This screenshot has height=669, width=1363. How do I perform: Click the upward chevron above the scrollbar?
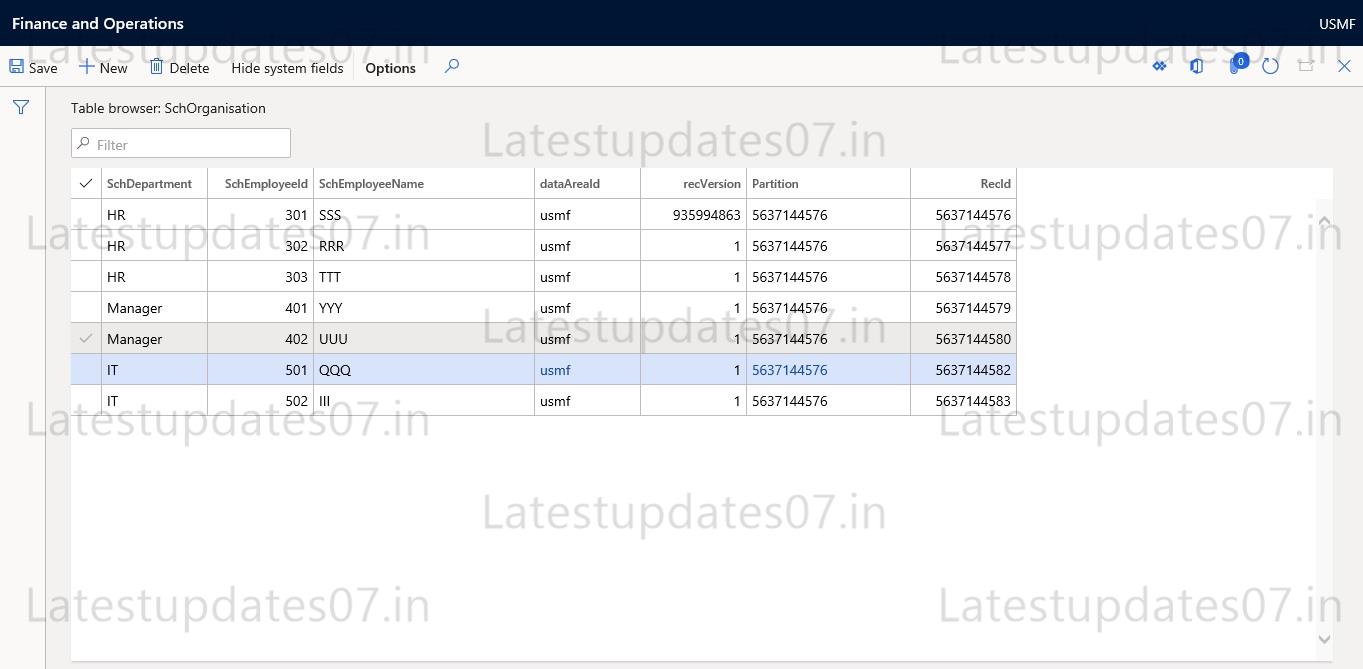1324,221
